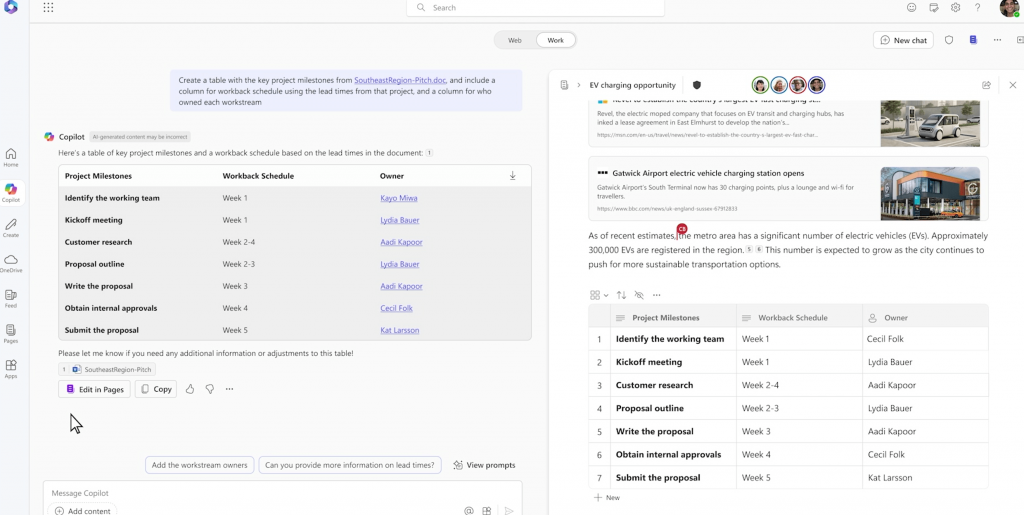Copy the Copilot response
Image resolution: width=1024 pixels, height=515 pixels.
155,389
